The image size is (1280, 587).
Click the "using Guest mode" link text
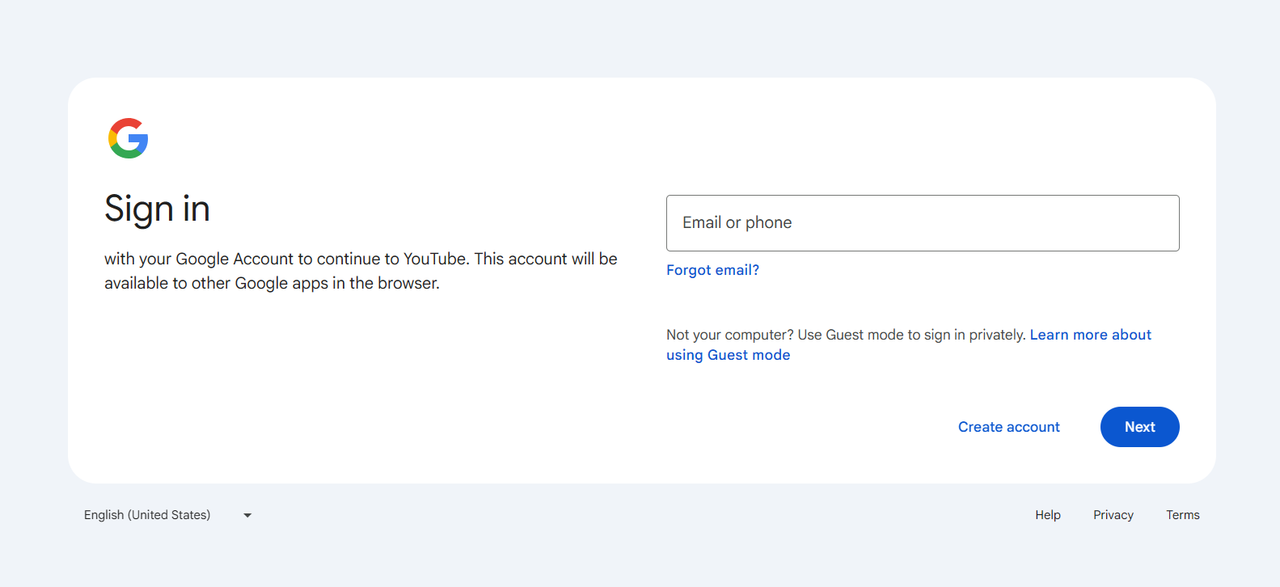728,355
